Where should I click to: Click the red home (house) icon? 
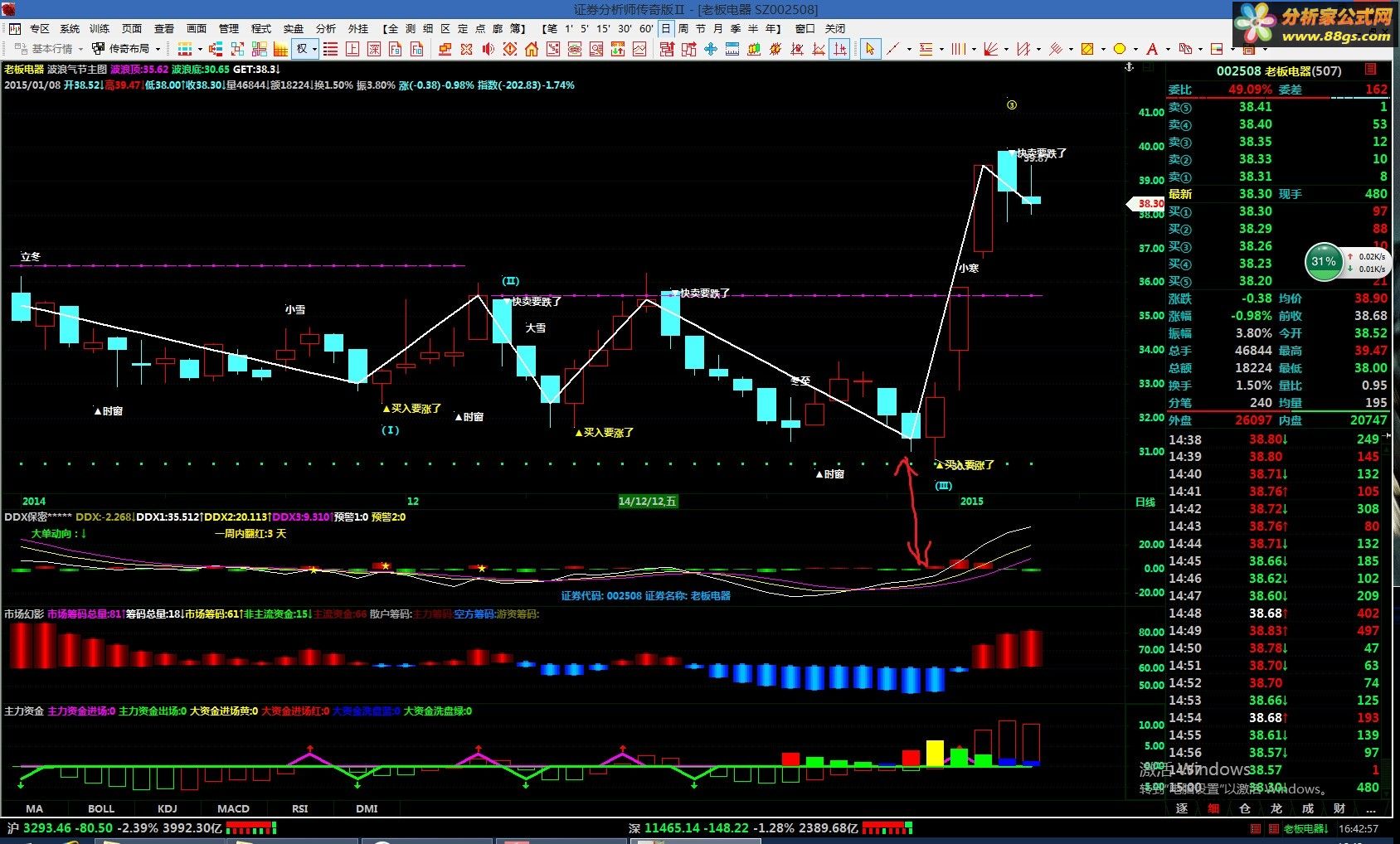532,49
